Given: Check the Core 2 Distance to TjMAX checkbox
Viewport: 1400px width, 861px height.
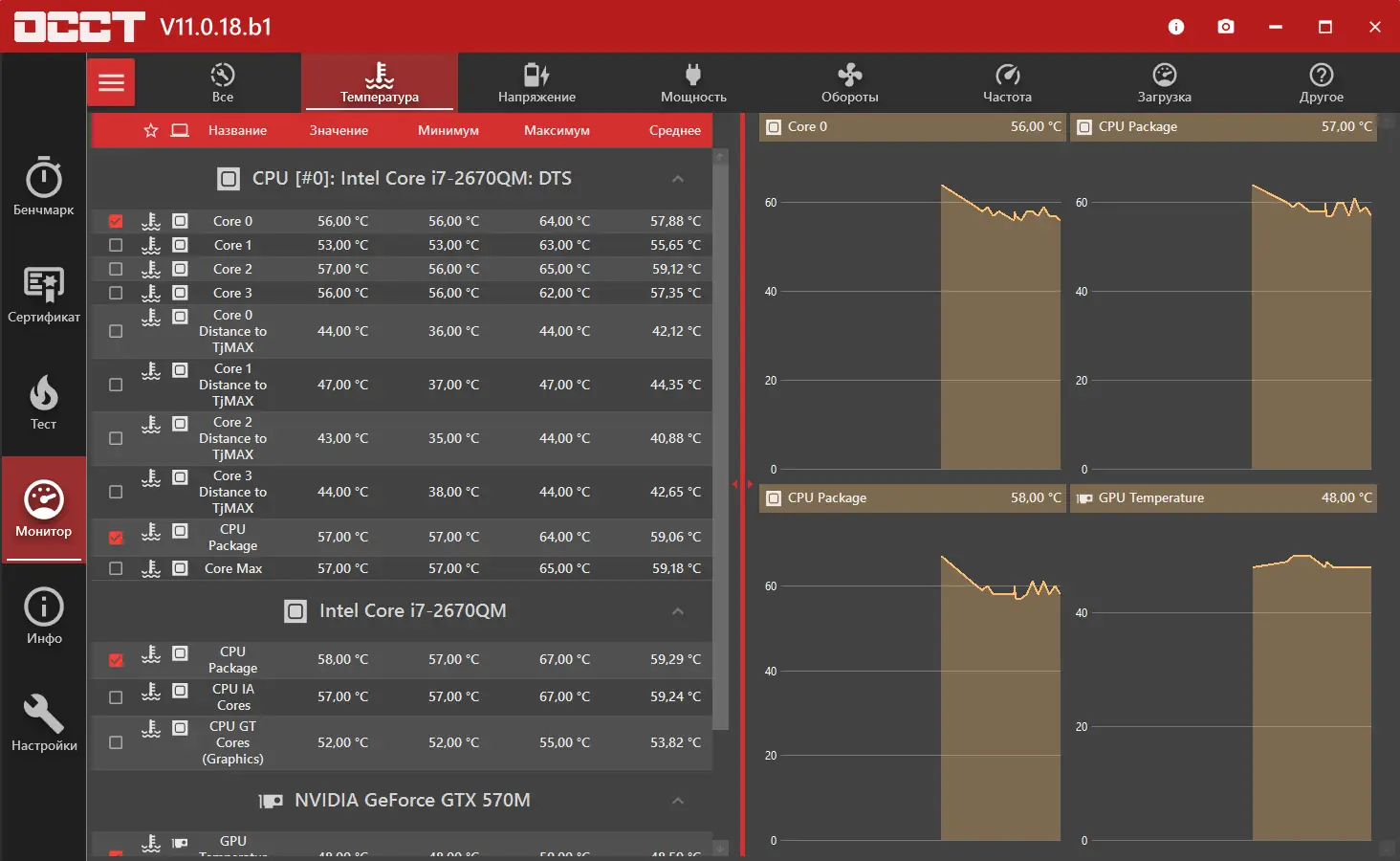Looking at the screenshot, I should pyautogui.click(x=116, y=438).
